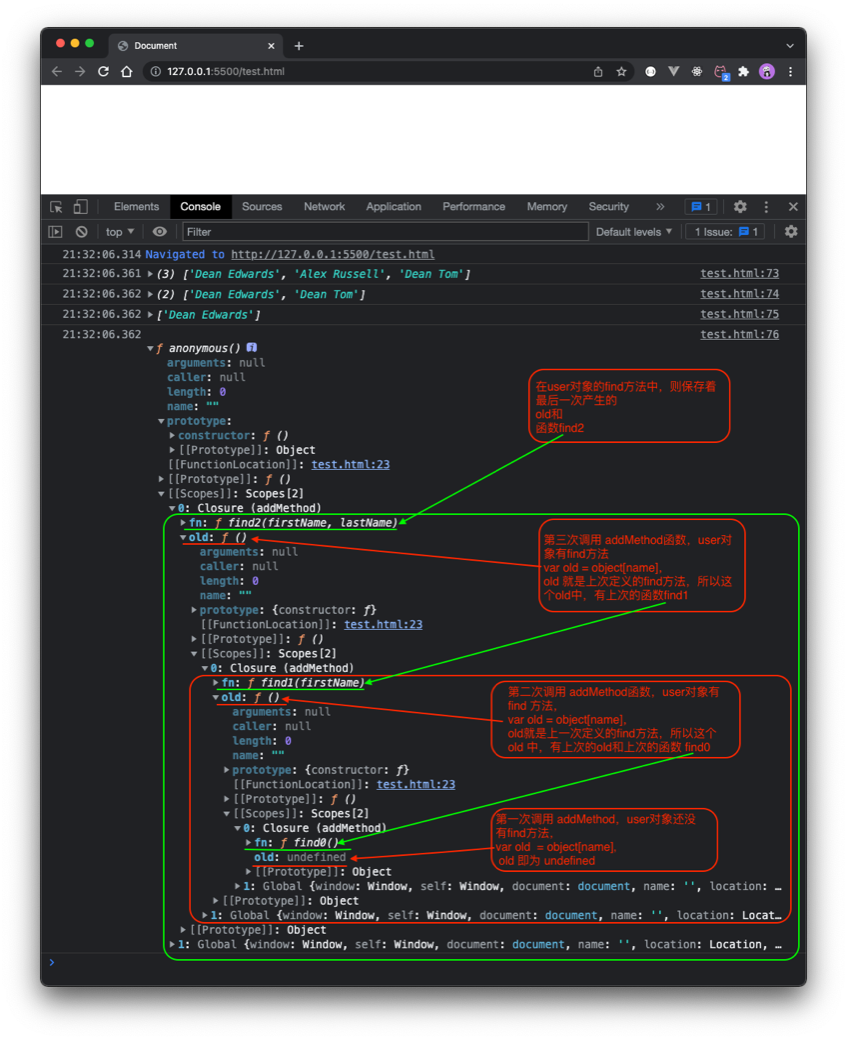This screenshot has height=1040, width=847.
Task: Open the Memory tab
Action: tap(547, 207)
